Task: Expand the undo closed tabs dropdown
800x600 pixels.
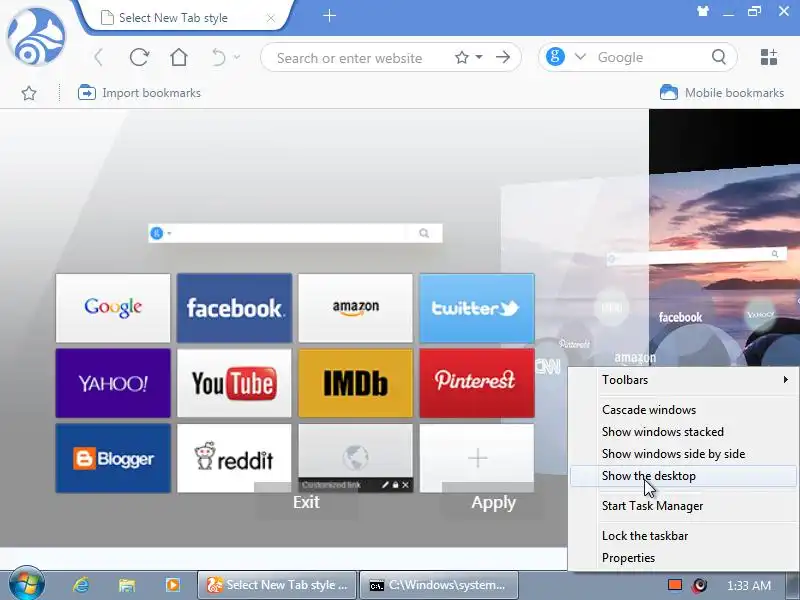Action: tap(237, 57)
